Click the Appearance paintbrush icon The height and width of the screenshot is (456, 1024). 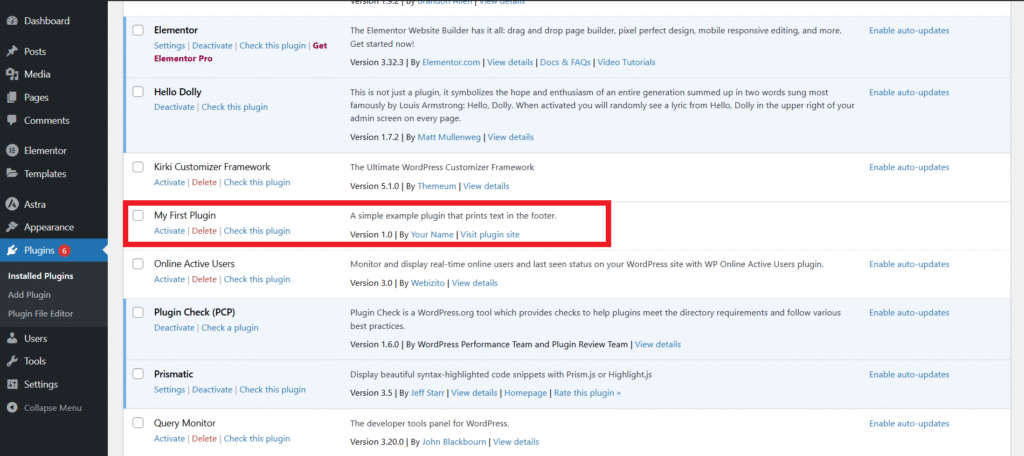click(12, 227)
